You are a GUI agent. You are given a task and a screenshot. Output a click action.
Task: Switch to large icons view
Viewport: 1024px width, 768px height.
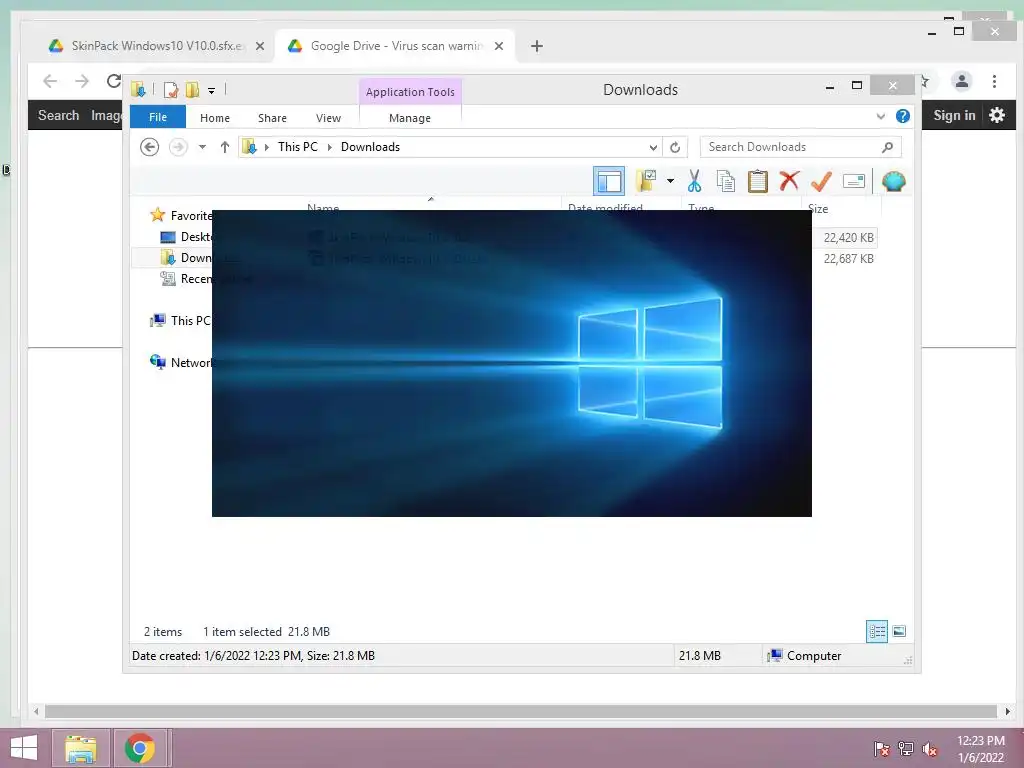pyautogui.click(x=899, y=631)
